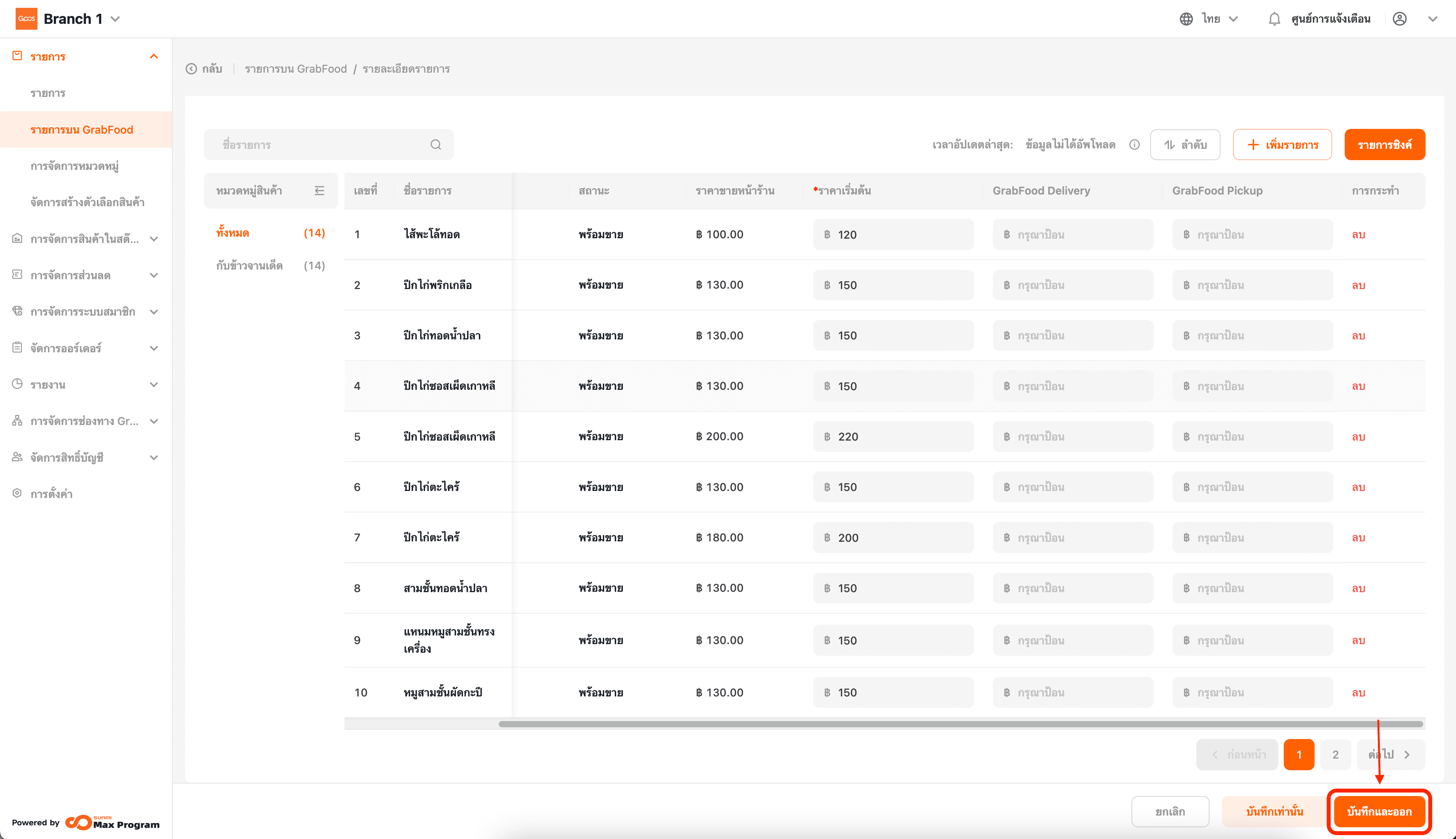
Task: Click the GPOS logo icon
Action: click(26, 19)
